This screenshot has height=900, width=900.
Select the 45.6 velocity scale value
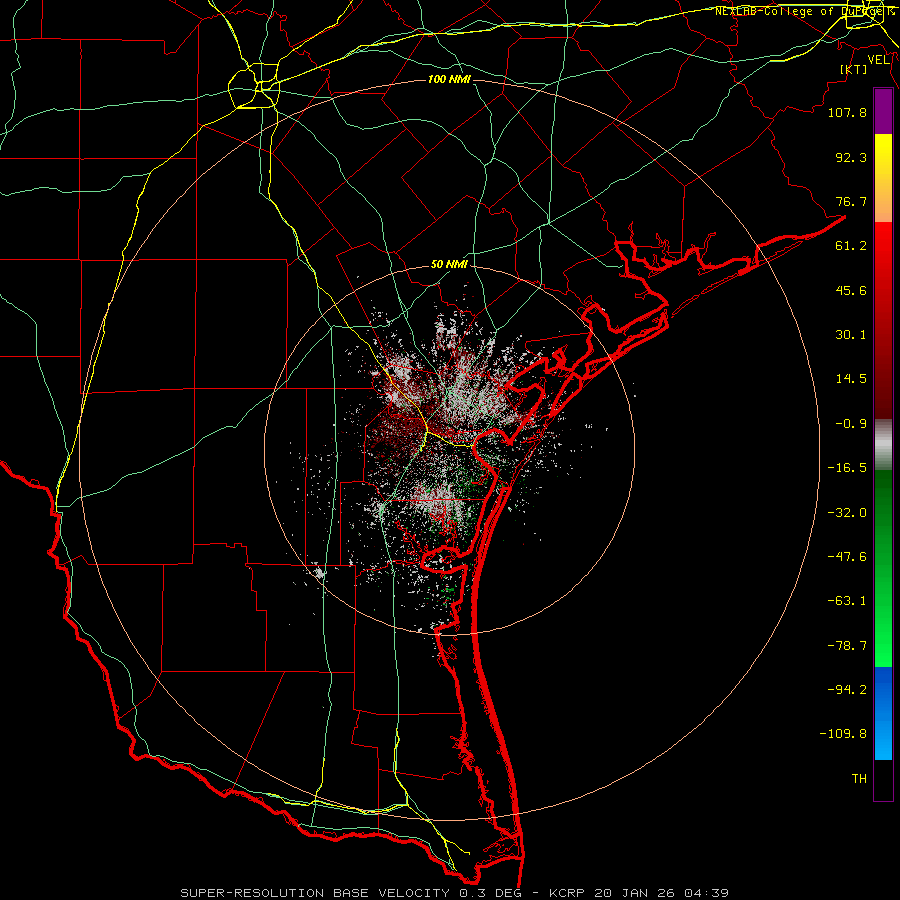851,290
